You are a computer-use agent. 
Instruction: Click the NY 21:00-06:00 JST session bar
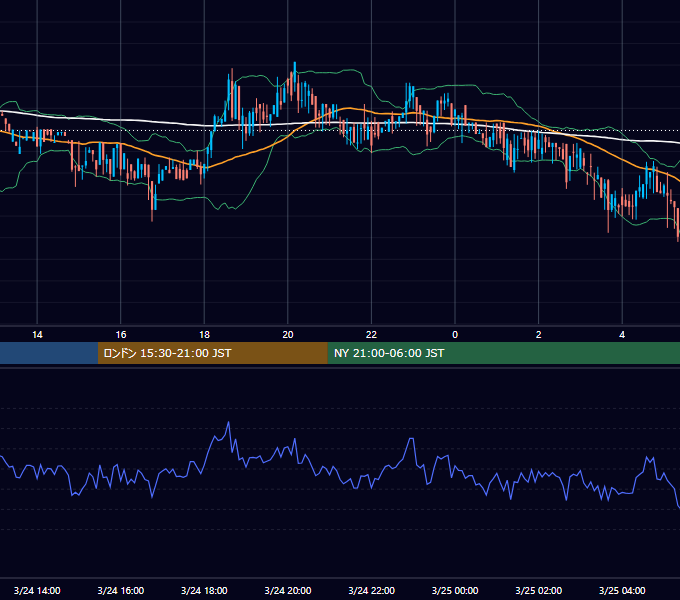(x=503, y=353)
